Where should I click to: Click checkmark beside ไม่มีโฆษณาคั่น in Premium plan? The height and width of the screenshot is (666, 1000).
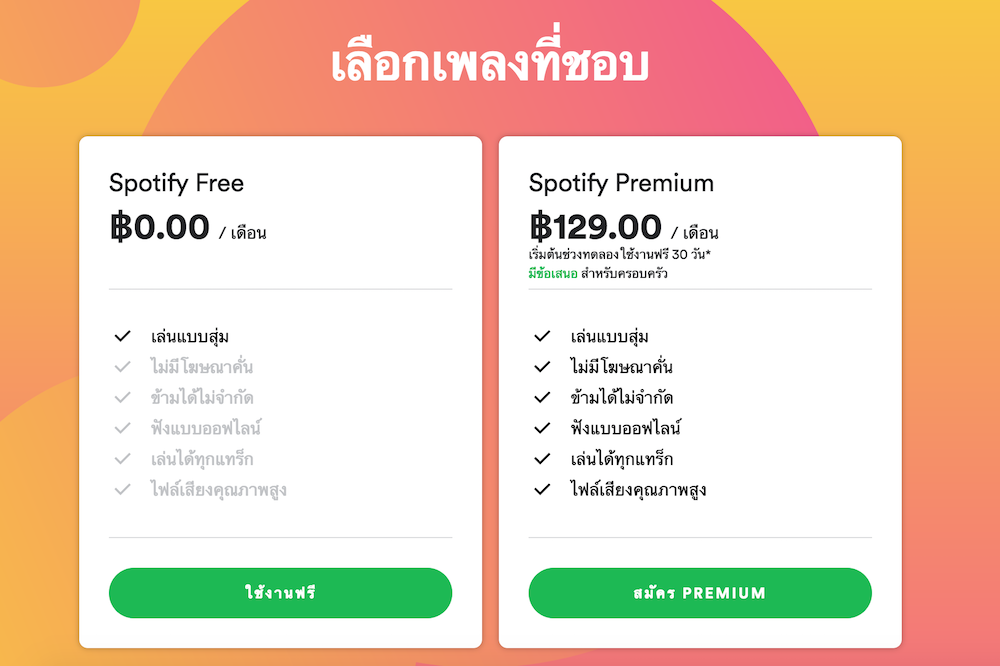point(543,367)
